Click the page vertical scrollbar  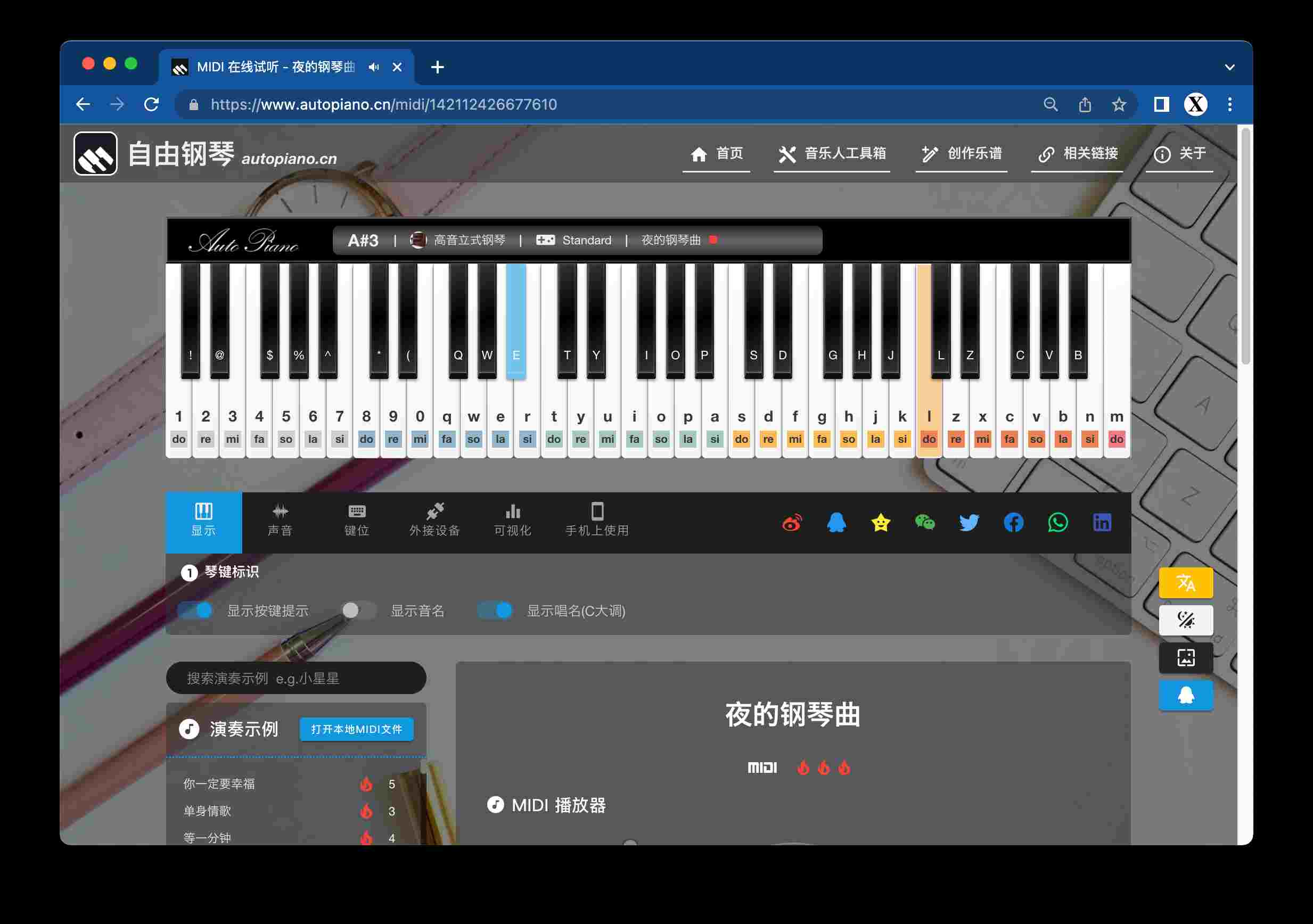[1245, 246]
